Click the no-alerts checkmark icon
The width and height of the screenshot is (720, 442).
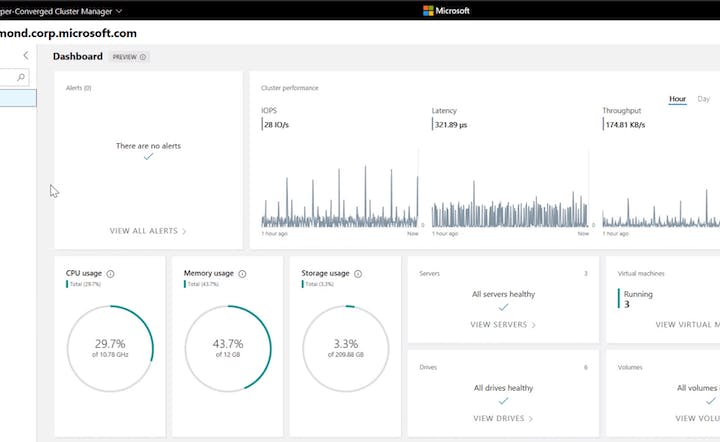point(148,157)
